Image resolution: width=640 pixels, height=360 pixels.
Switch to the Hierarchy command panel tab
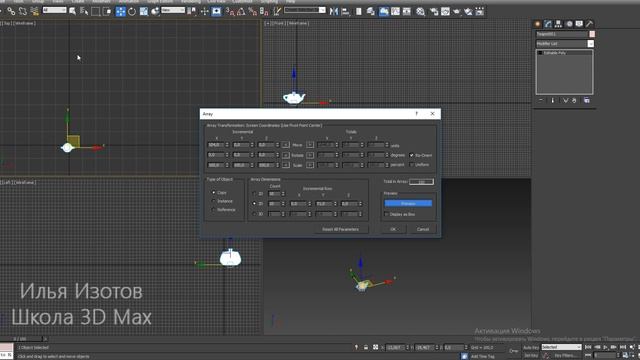pos(558,24)
